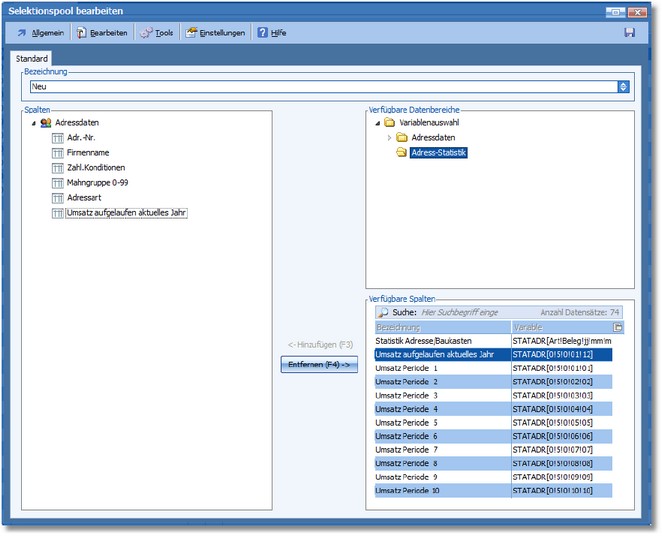The image size is (662, 536).
Task: Open the Bezeichnung dropdown arrow
Action: [x=624, y=87]
